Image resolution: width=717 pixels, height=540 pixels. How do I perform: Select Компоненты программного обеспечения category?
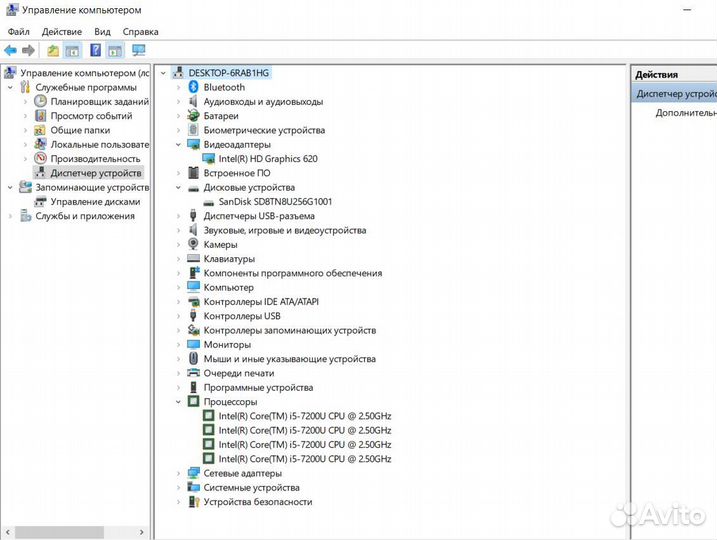[293, 273]
